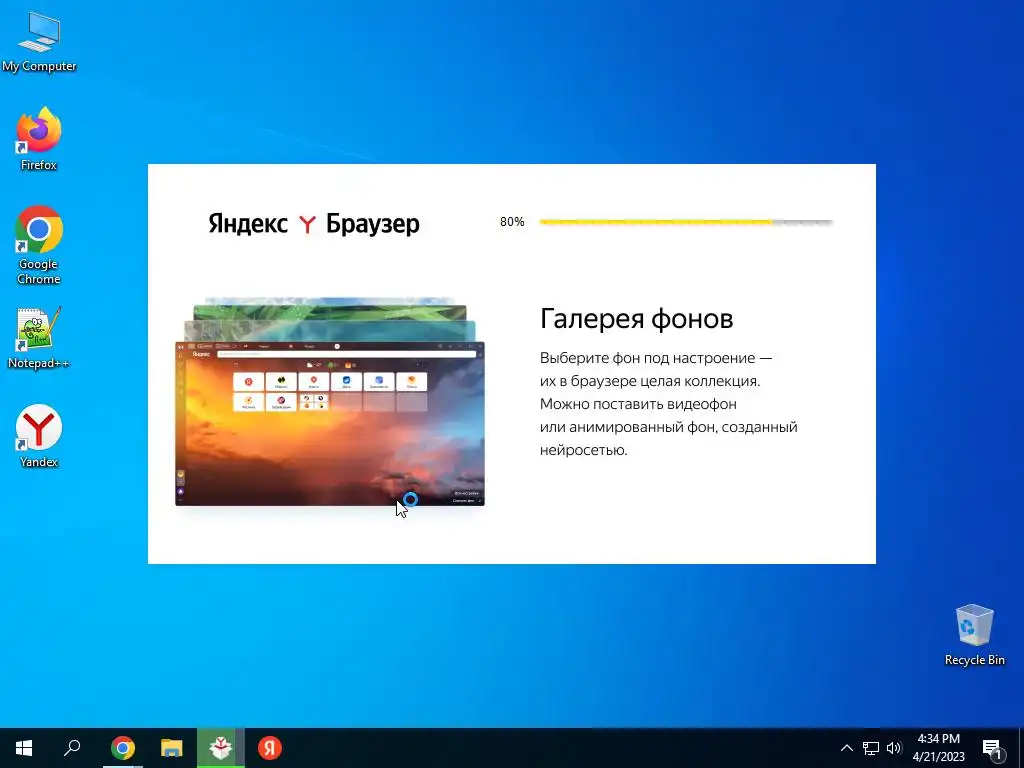Image resolution: width=1024 pixels, height=768 pixels.
Task: Open File Explorer from the taskbar
Action: pyautogui.click(x=172, y=748)
